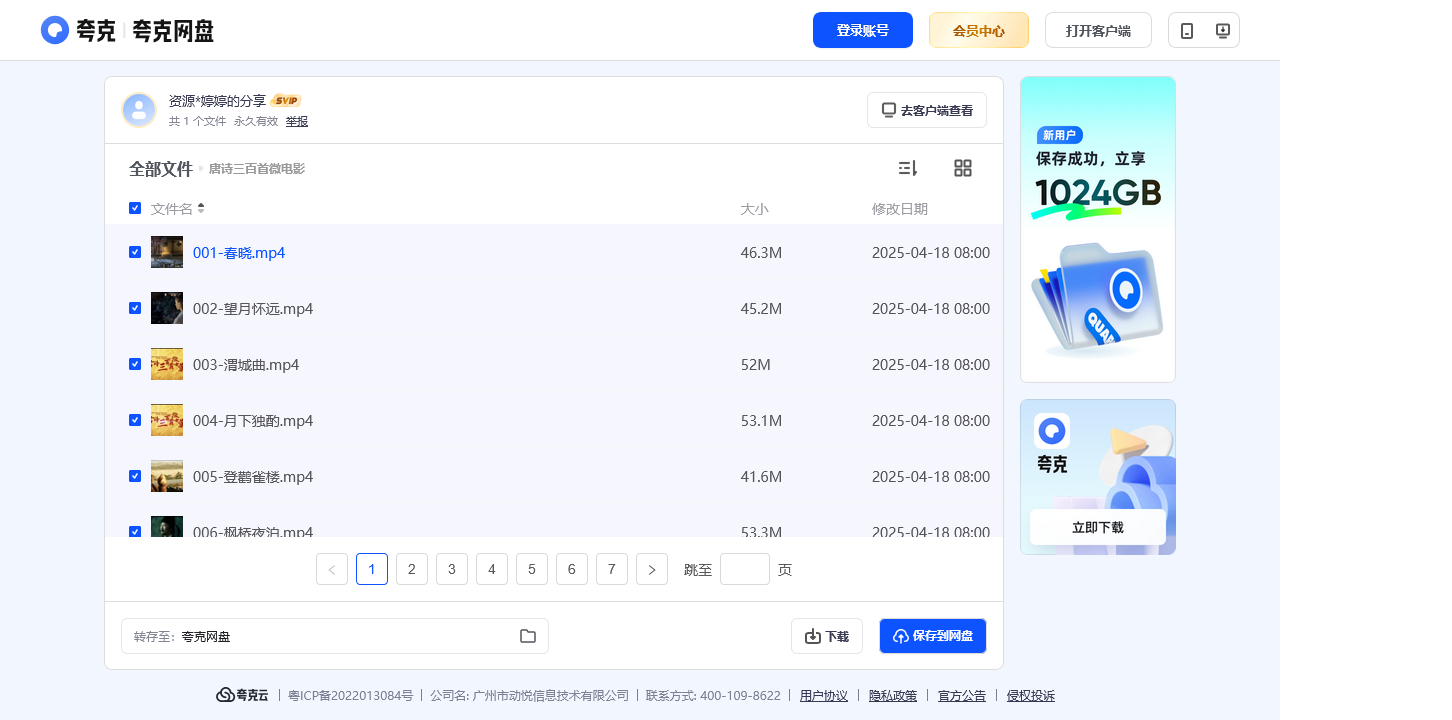The width and height of the screenshot is (1452, 720).
Task: Click the folder icon in save destination
Action: coord(528,636)
